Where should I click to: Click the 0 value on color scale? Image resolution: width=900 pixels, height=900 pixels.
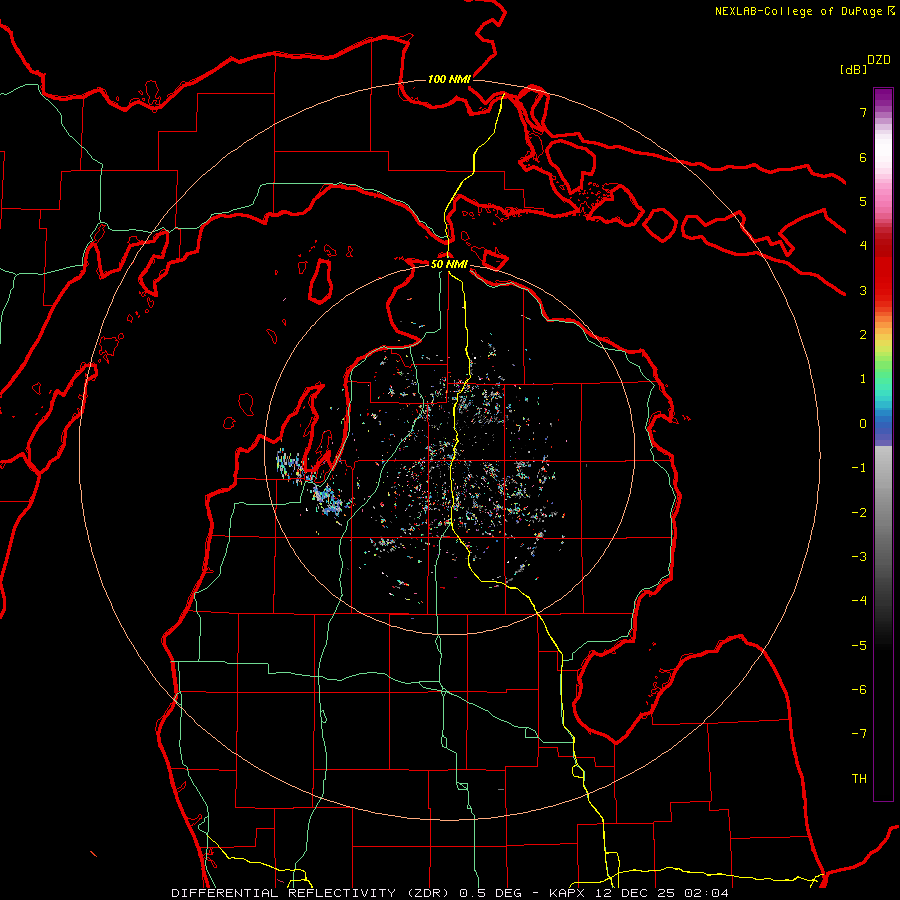coord(863,424)
